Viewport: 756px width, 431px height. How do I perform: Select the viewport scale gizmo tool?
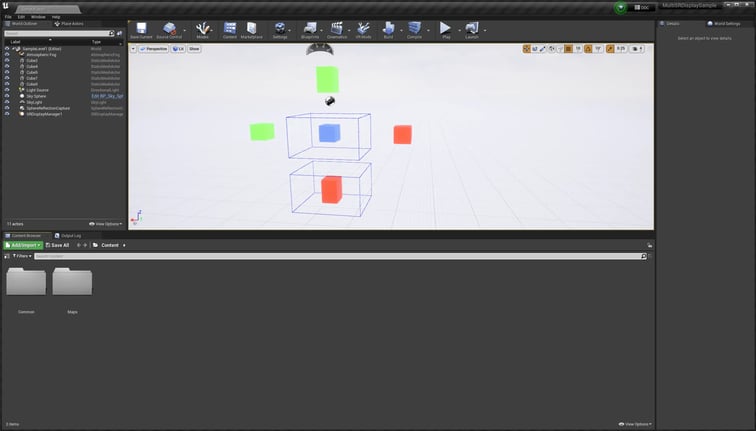point(542,49)
